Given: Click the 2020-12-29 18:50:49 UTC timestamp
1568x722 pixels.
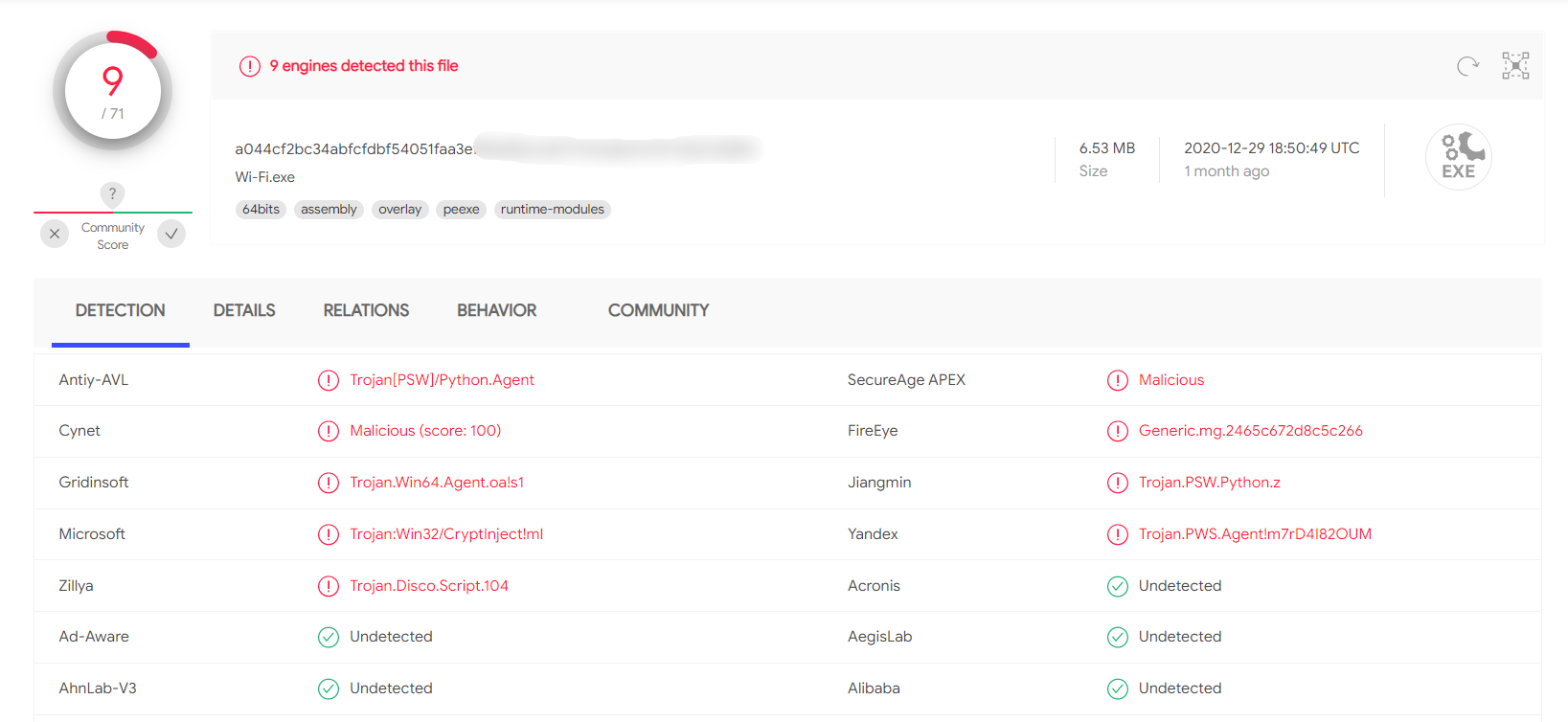Looking at the screenshot, I should (1272, 148).
